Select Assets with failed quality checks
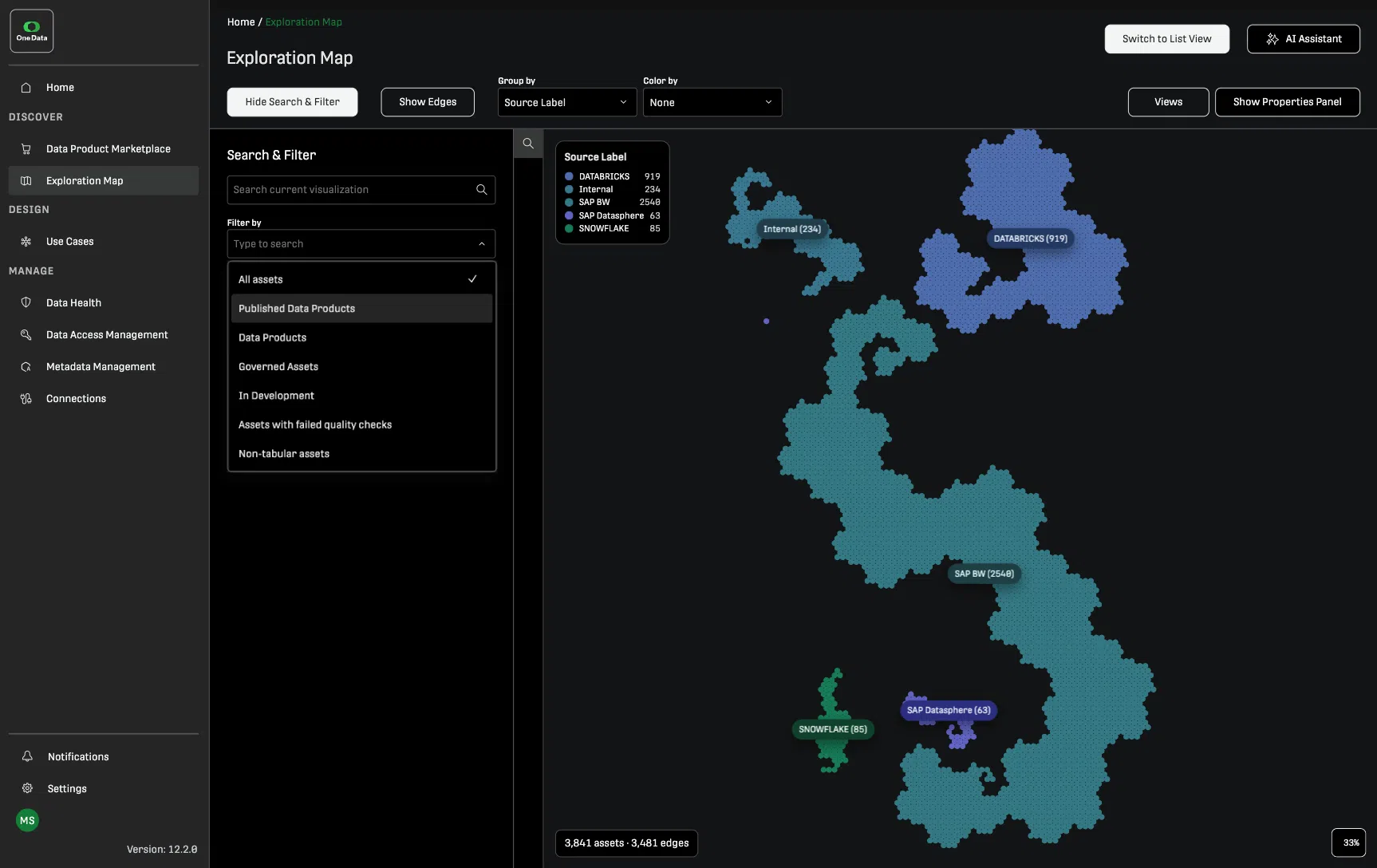Viewport: 1377px width, 868px height. point(361,425)
